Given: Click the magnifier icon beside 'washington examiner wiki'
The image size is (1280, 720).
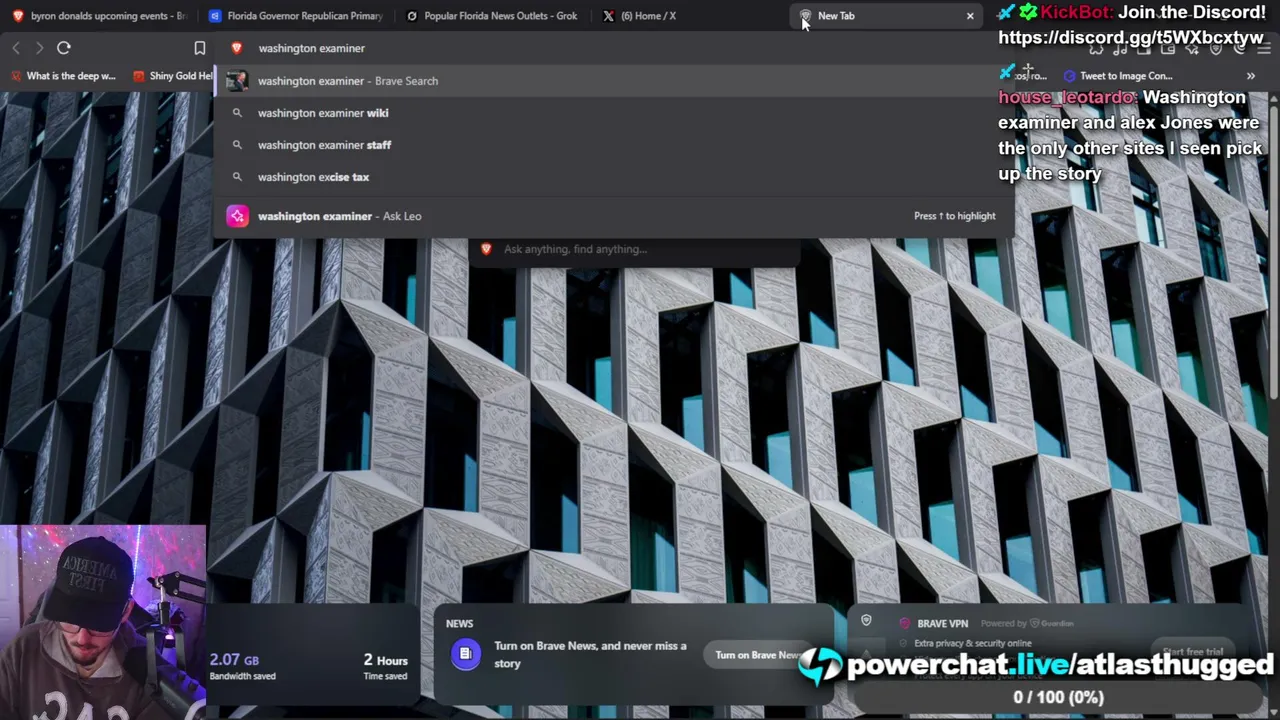Looking at the screenshot, I should coord(237,113).
